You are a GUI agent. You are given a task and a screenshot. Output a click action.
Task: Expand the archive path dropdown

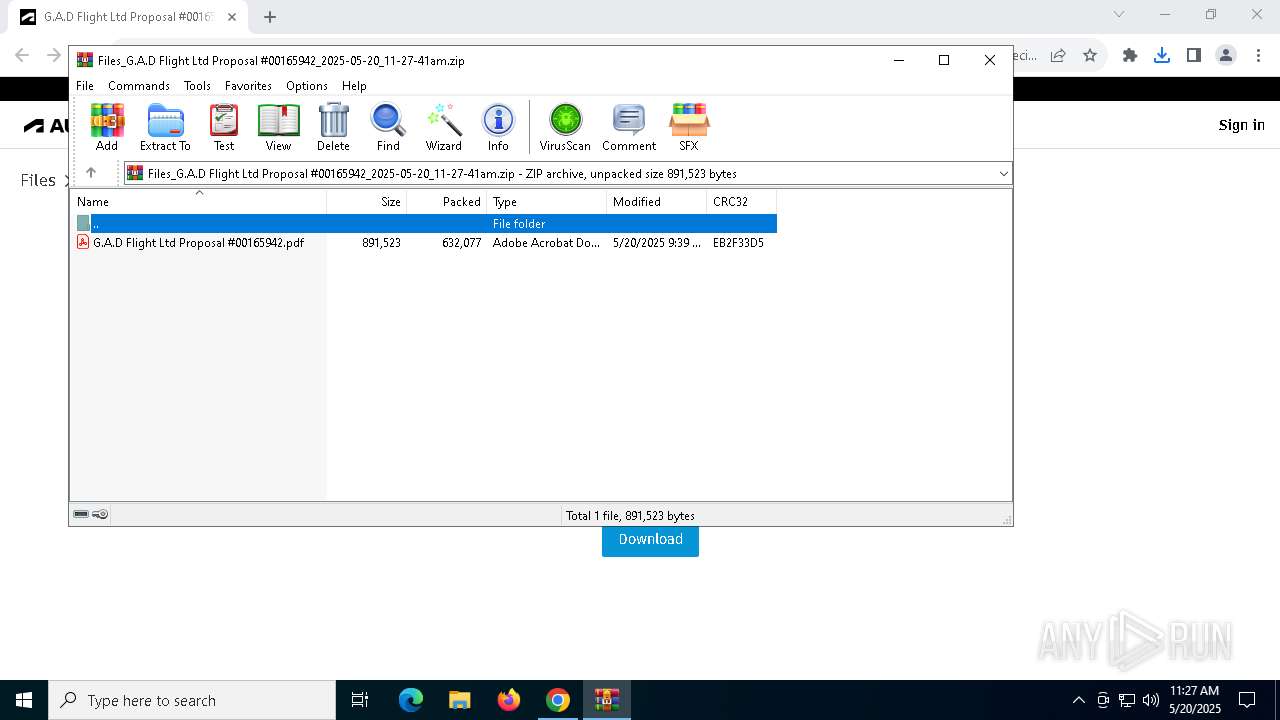tap(1003, 173)
